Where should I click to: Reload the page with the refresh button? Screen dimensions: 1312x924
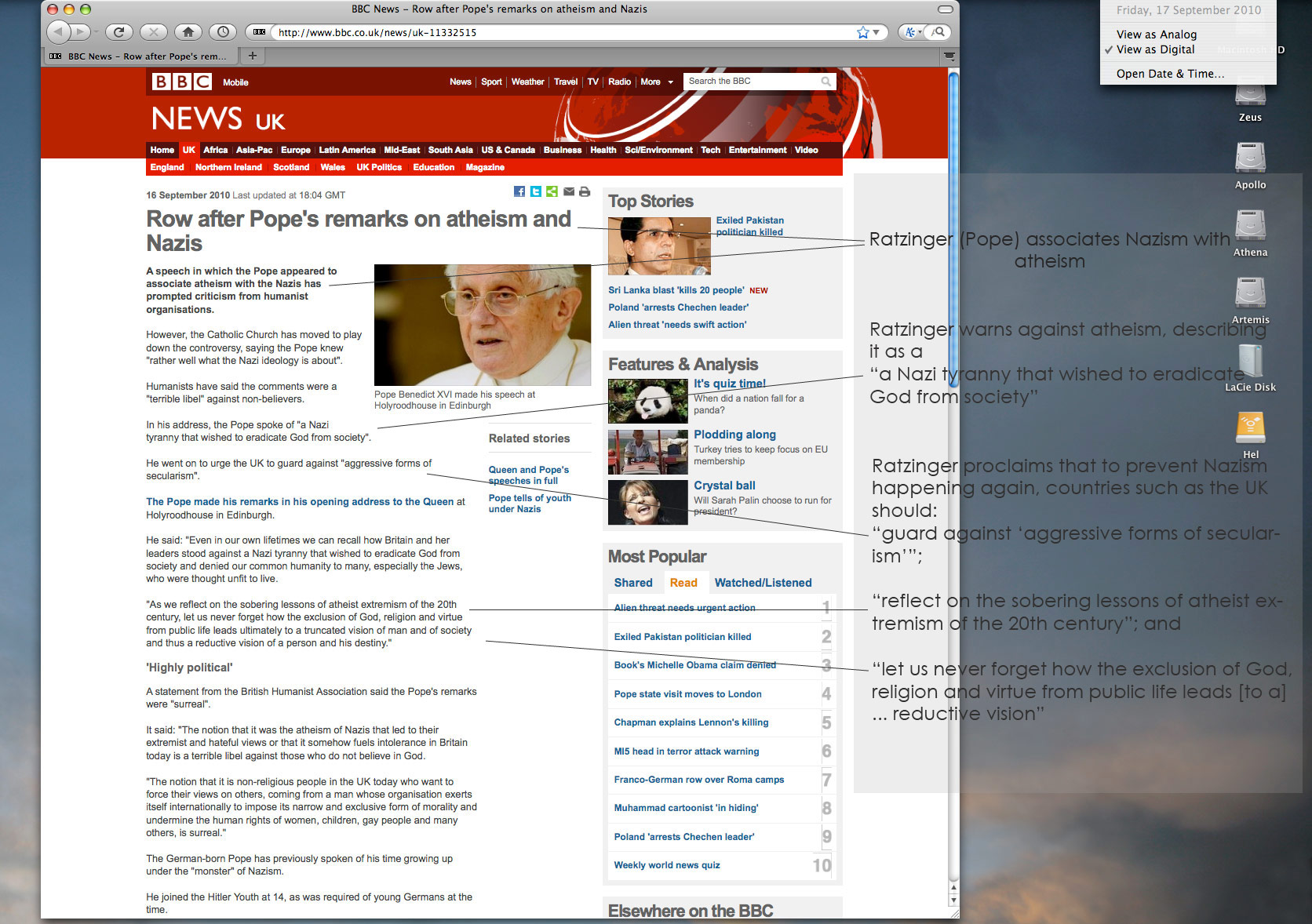pos(118,32)
